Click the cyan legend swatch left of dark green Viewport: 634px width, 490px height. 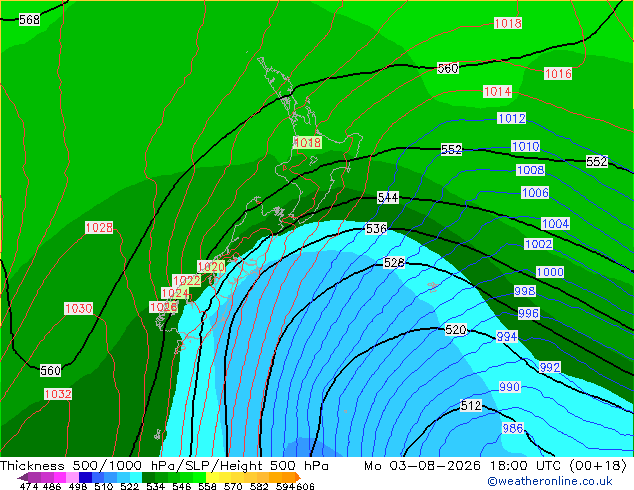(136, 477)
